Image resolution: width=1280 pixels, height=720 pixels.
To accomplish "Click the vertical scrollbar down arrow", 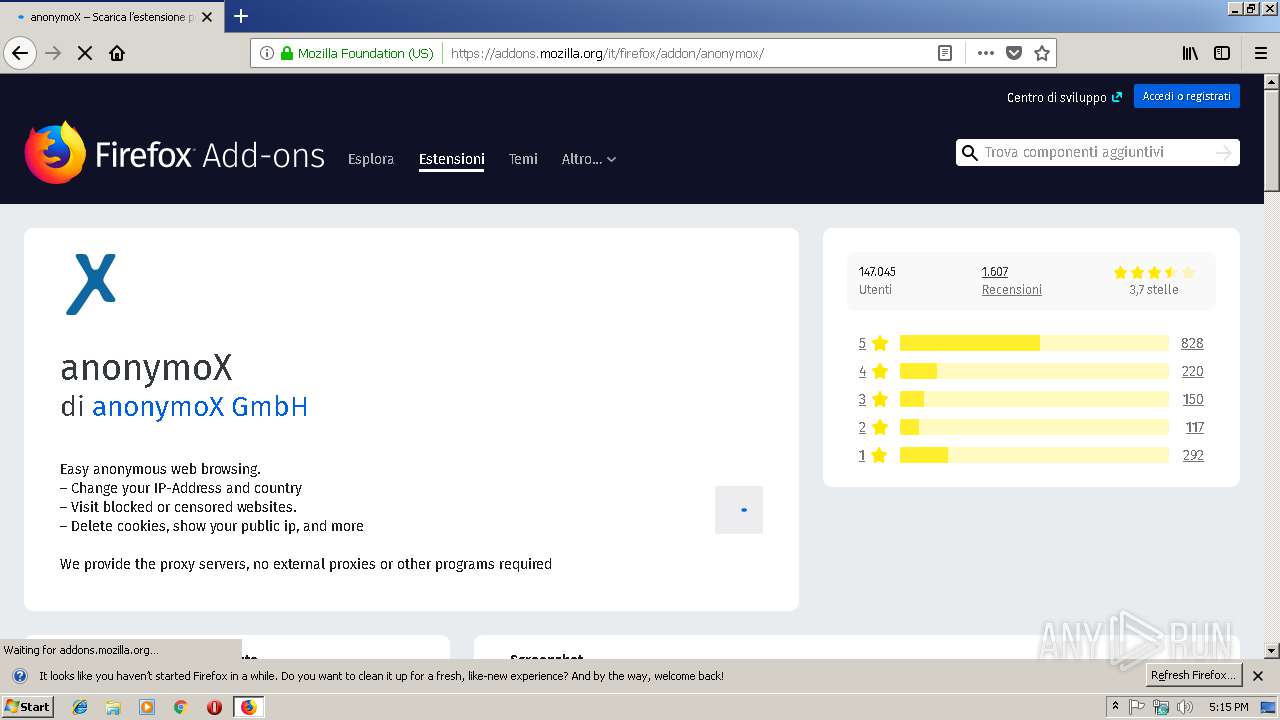I will tap(1272, 650).
